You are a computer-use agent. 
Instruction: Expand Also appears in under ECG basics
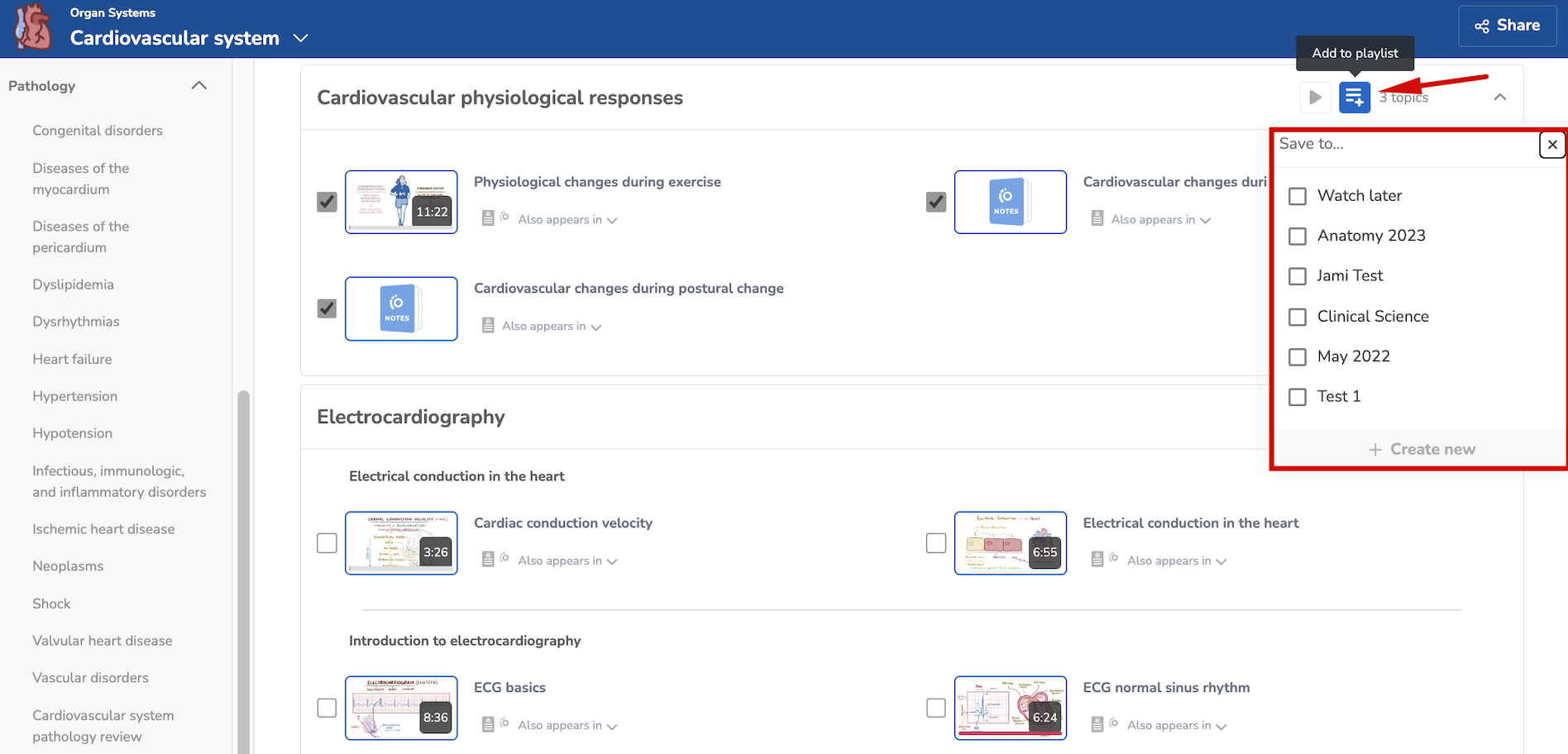point(567,725)
